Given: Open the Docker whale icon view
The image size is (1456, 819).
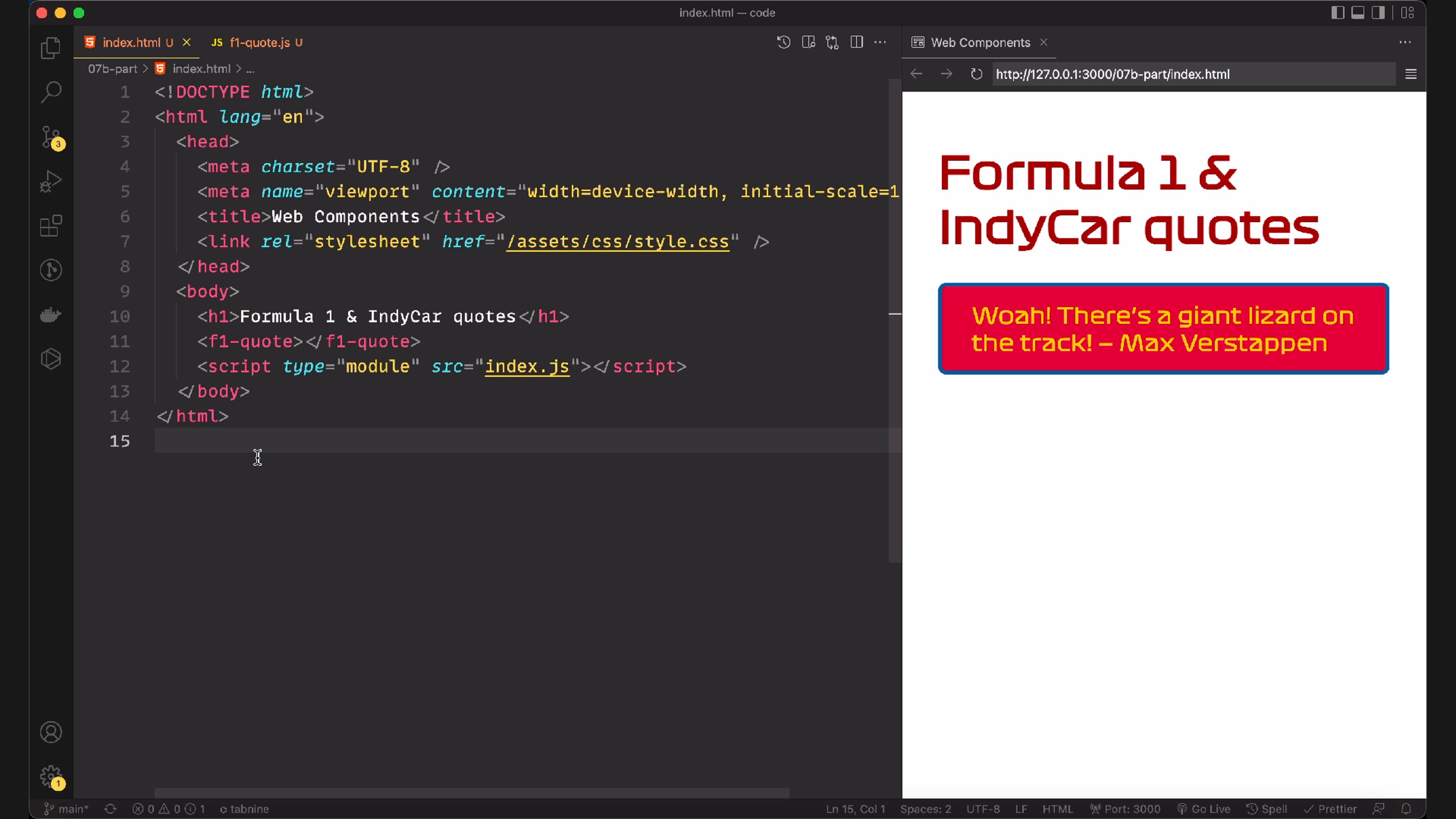Looking at the screenshot, I should (x=51, y=315).
